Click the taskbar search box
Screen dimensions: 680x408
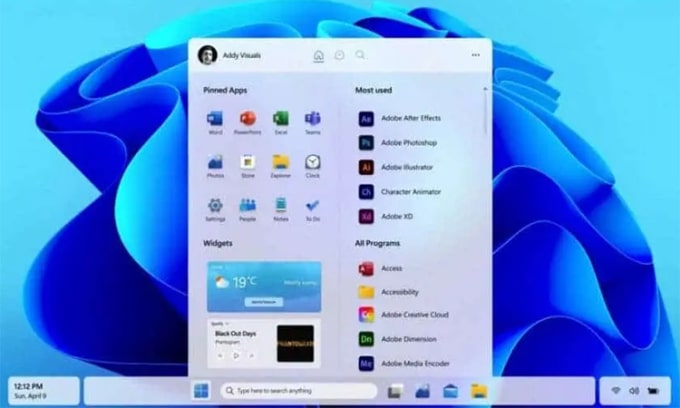[299, 391]
